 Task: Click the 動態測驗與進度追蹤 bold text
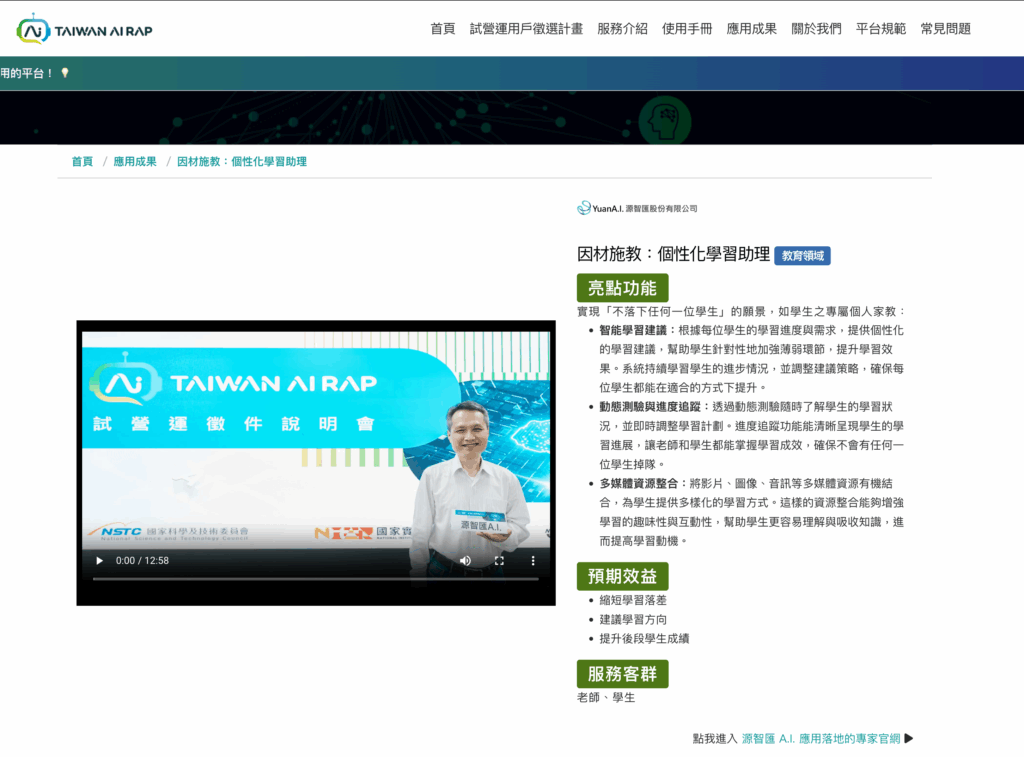click(x=650, y=407)
